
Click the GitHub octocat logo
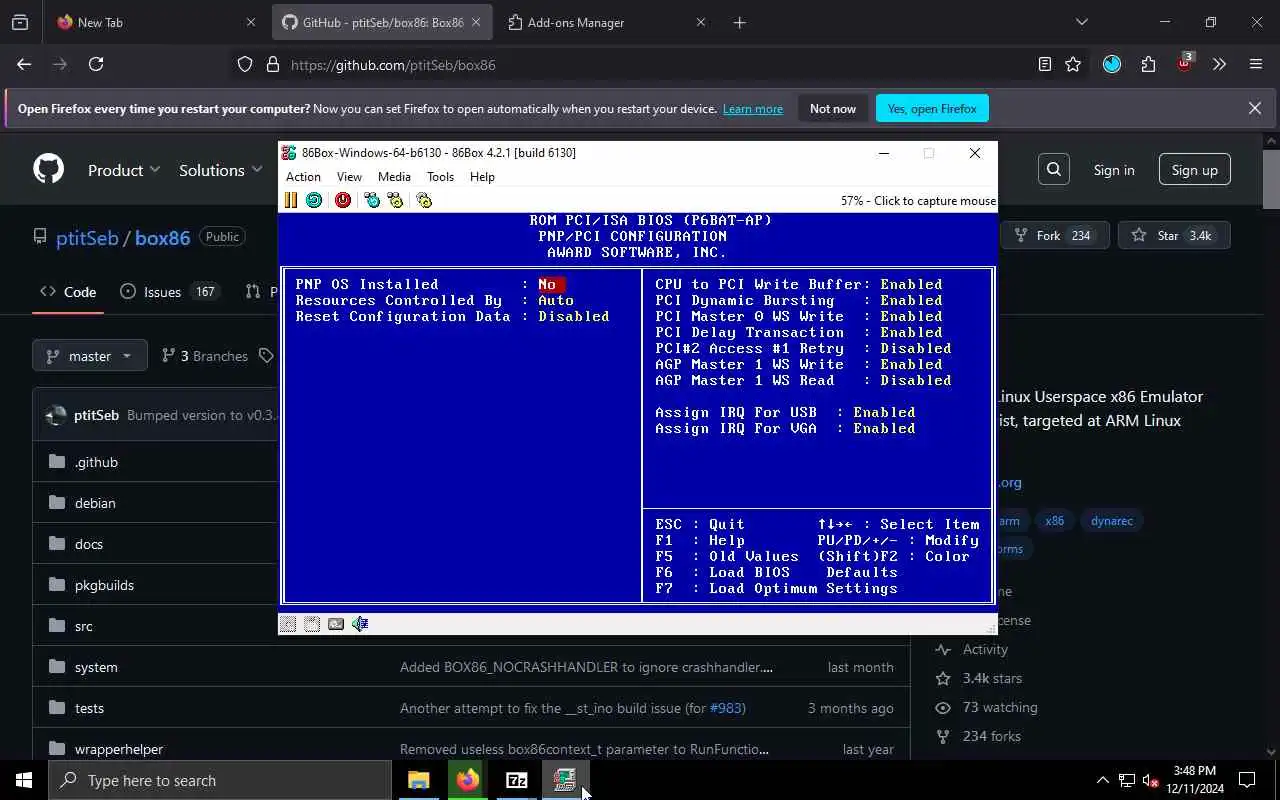click(x=48, y=170)
